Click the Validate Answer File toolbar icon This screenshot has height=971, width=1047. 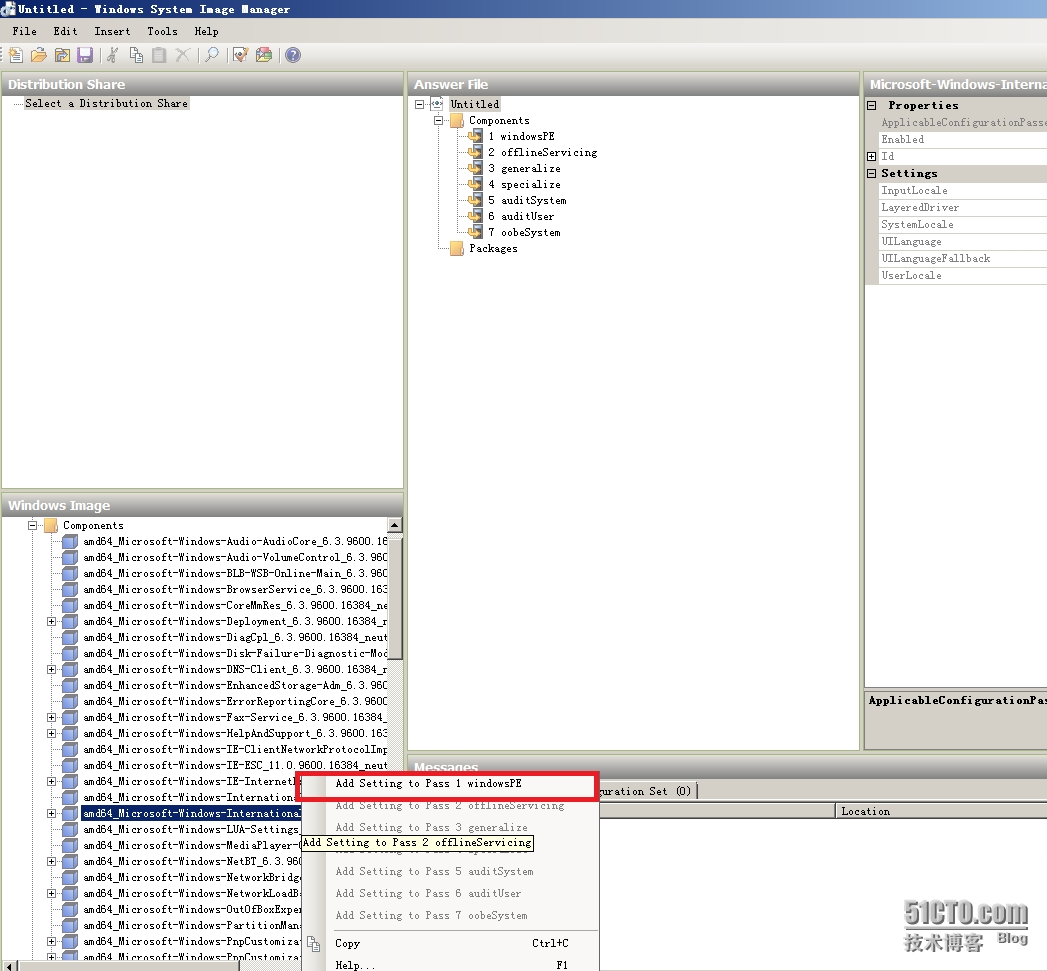pyautogui.click(x=240, y=55)
